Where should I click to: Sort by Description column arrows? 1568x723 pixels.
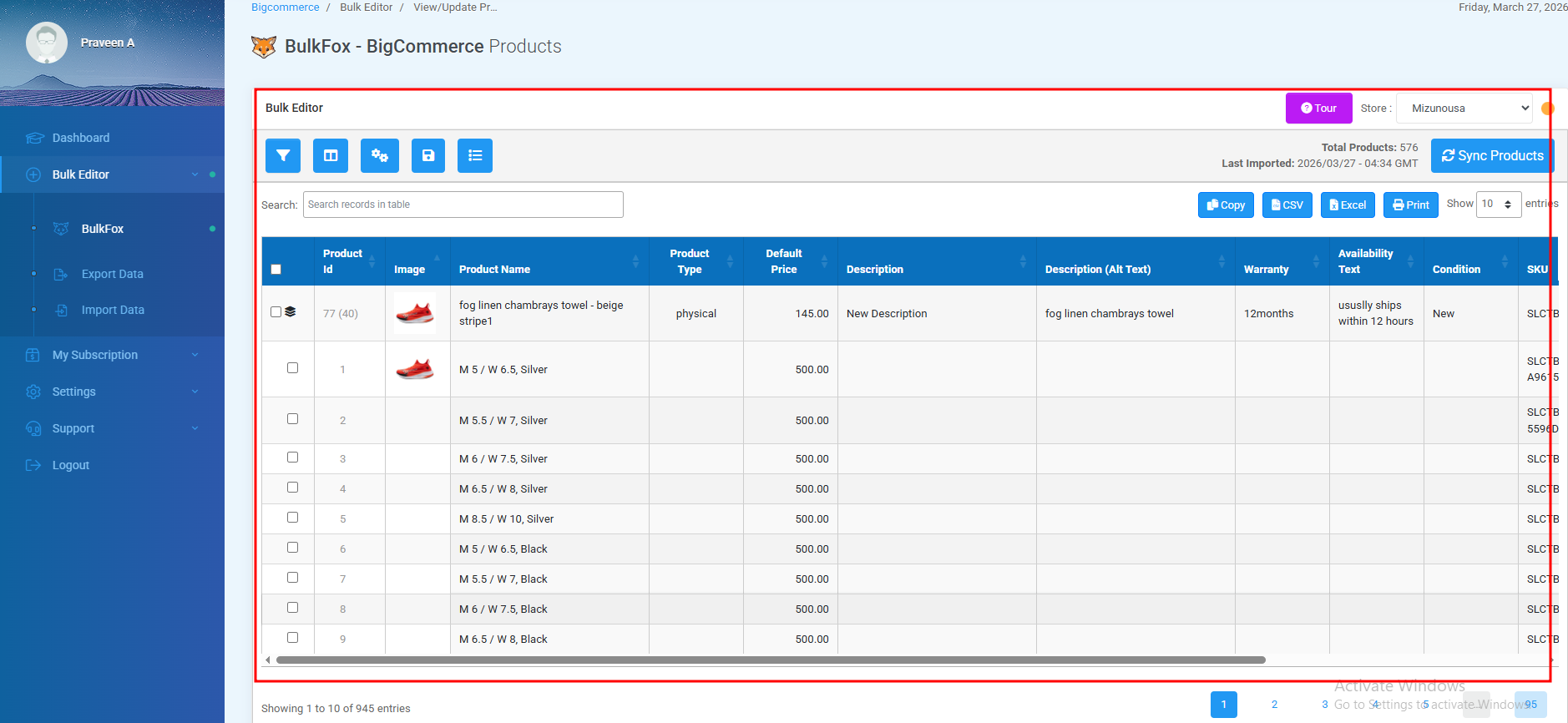point(1023,261)
